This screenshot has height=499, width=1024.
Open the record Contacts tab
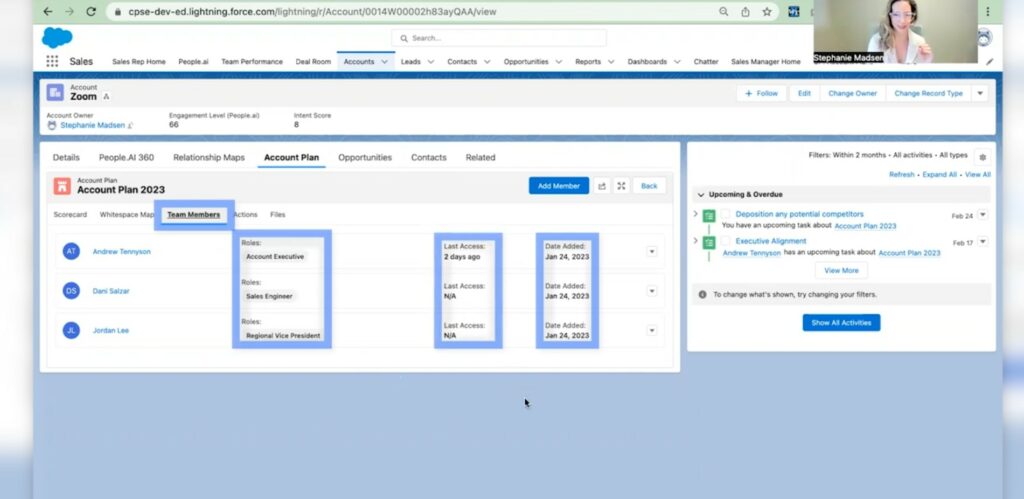coord(428,157)
